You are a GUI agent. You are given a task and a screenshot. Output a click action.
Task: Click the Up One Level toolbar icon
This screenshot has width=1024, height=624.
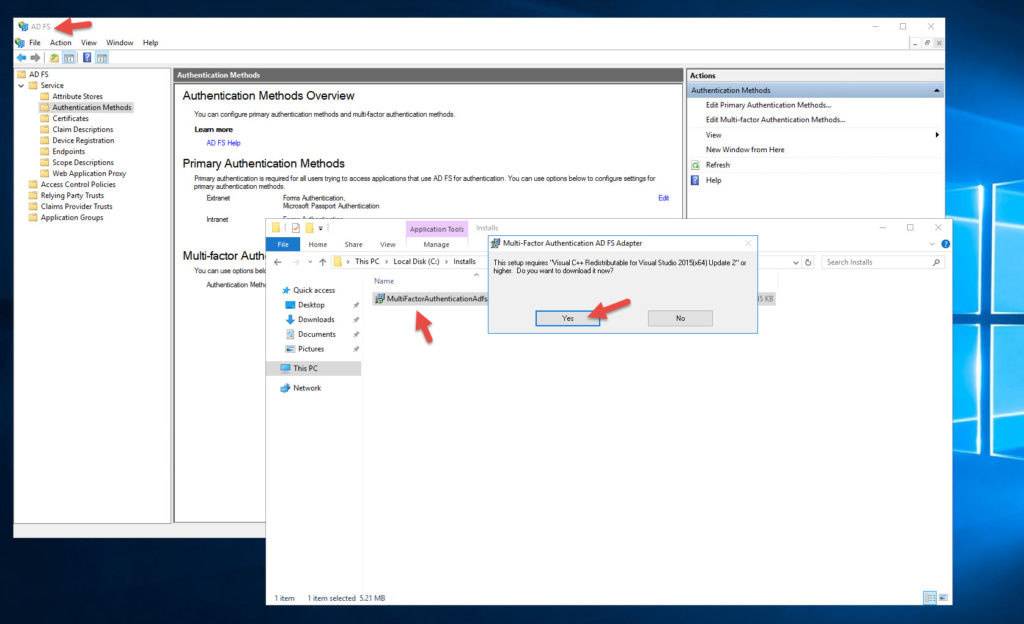coord(54,58)
